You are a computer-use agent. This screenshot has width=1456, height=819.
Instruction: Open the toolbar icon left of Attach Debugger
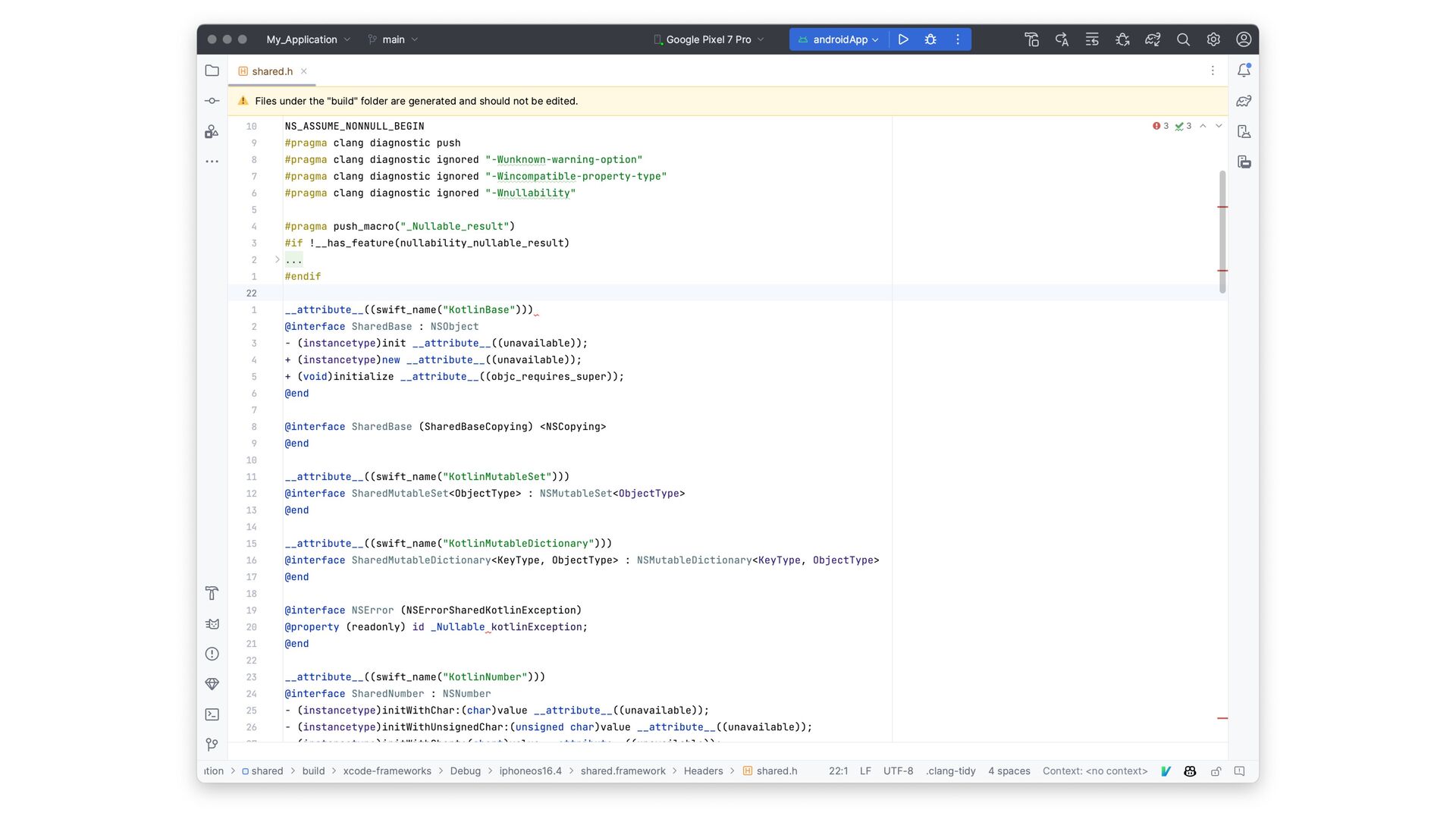pos(1092,39)
